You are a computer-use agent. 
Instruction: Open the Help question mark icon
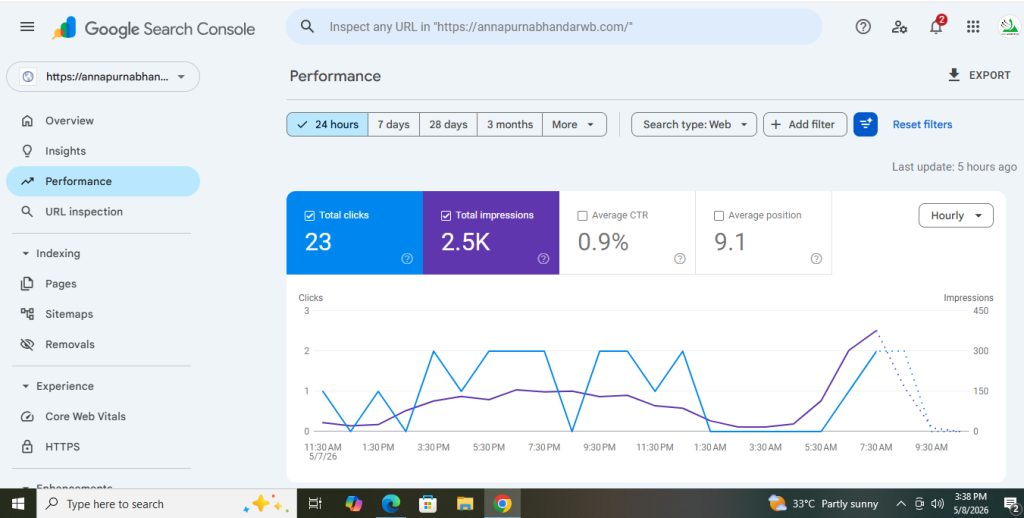[863, 27]
